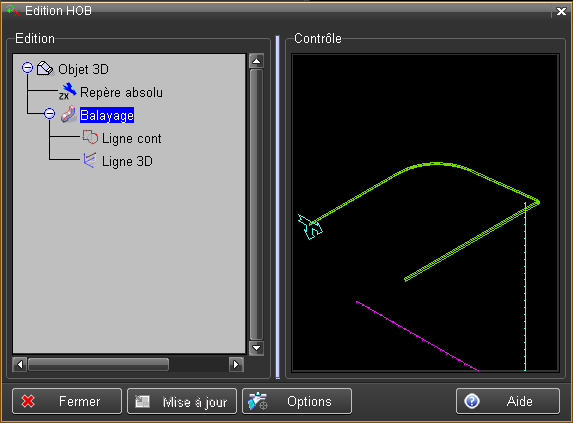This screenshot has width=573, height=423.
Task: Click the Ligne 3D icon
Action: 90,160
